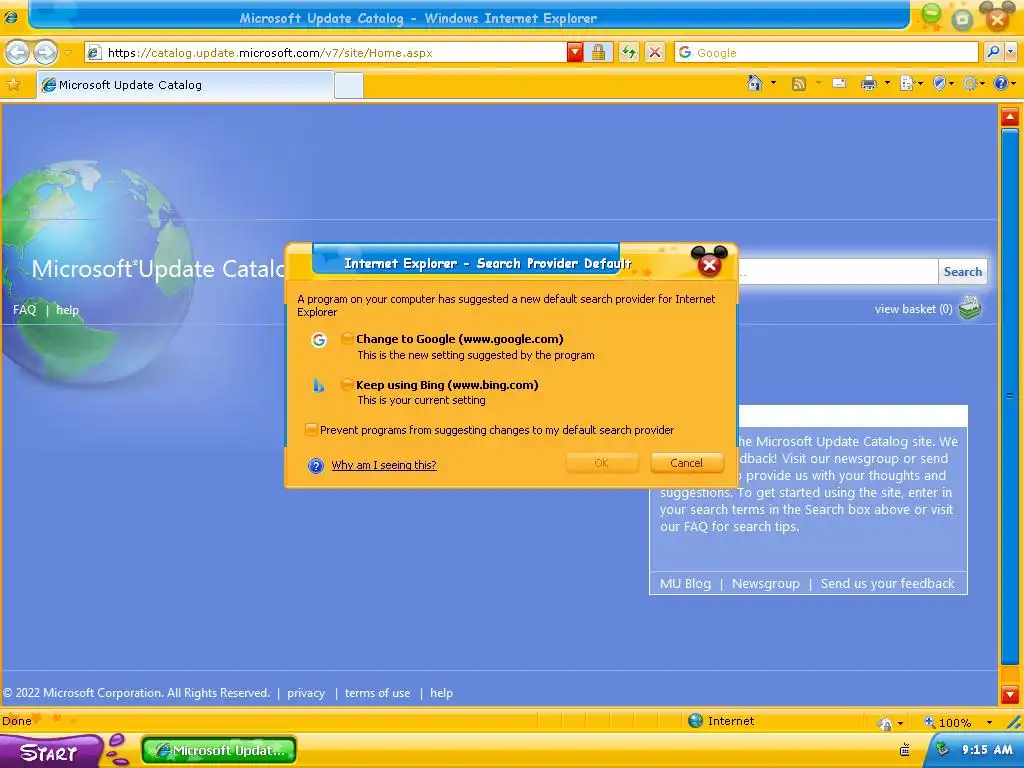The width and height of the screenshot is (1024, 768).
Task: Click the view basket (0) link
Action: tap(914, 309)
